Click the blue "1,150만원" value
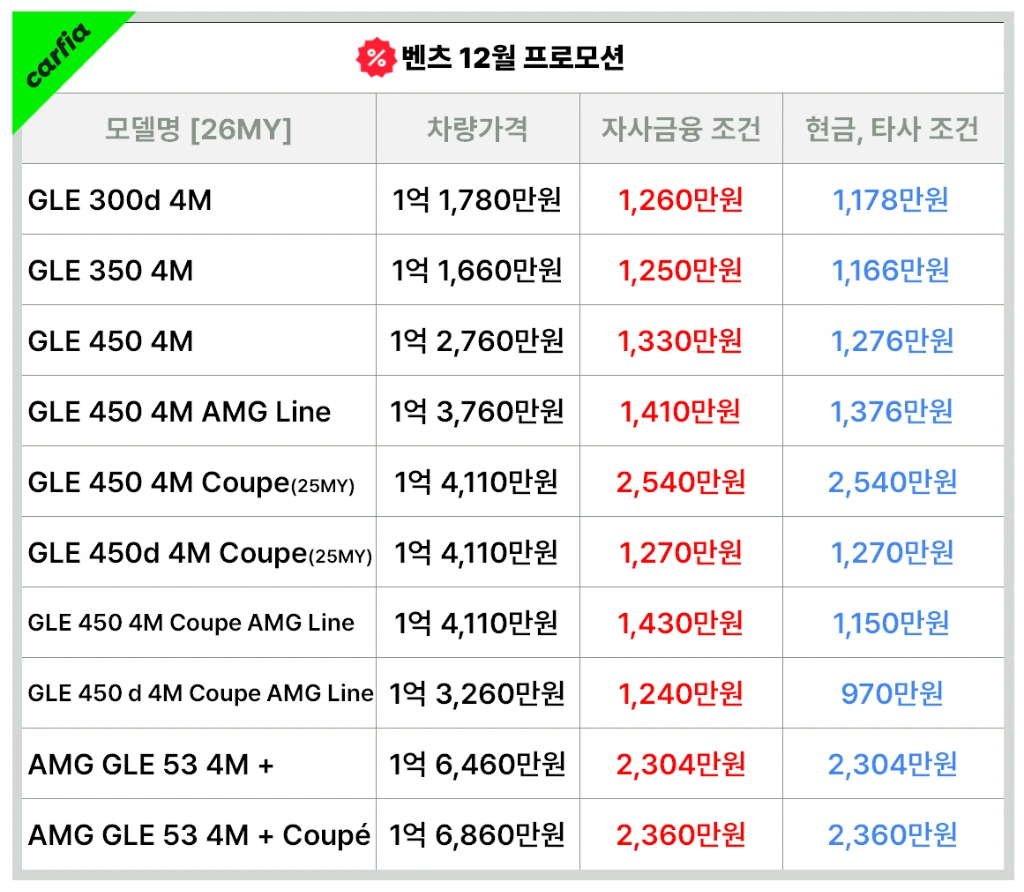Screen dimensions: 1024x892 click(891, 623)
